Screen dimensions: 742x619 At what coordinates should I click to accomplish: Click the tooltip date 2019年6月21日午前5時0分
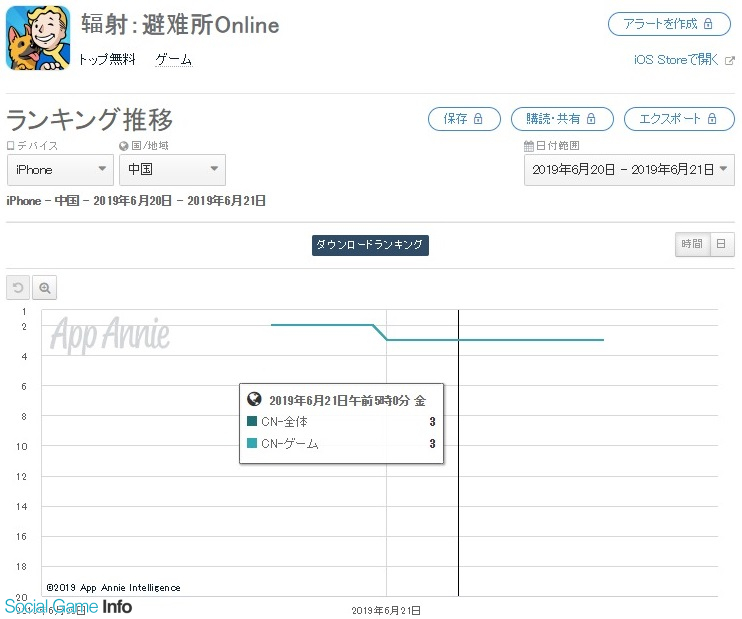tap(339, 401)
